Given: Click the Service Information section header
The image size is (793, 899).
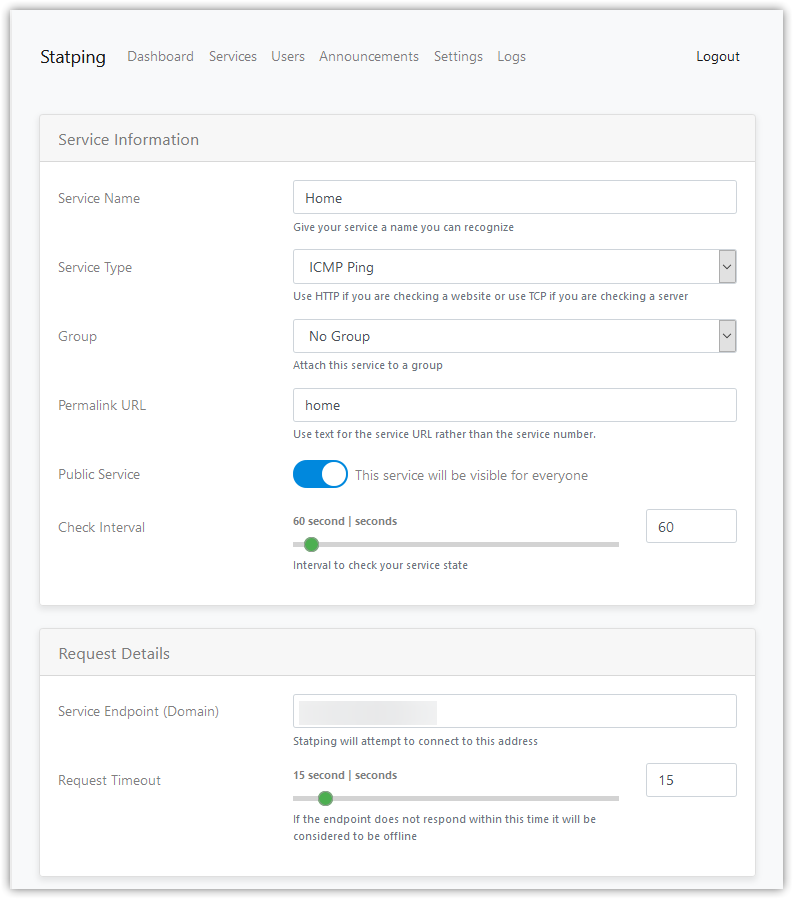Looking at the screenshot, I should (x=128, y=139).
